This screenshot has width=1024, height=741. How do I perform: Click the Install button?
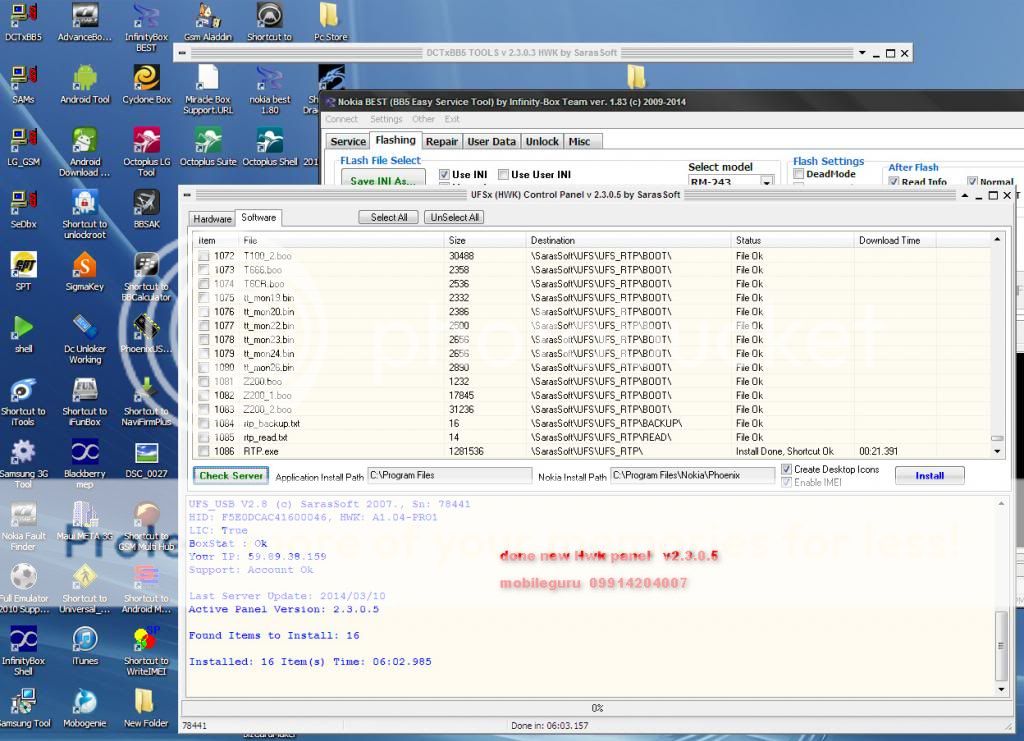coord(929,476)
